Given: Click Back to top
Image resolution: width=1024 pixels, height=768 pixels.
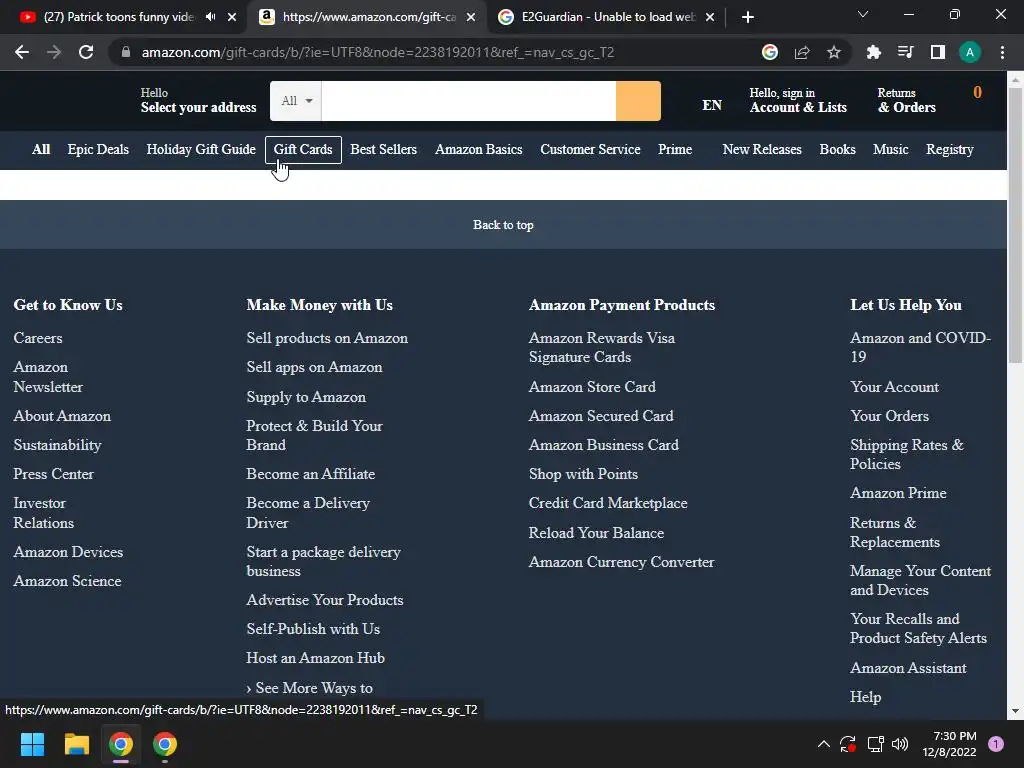Looking at the screenshot, I should click(x=503, y=225).
